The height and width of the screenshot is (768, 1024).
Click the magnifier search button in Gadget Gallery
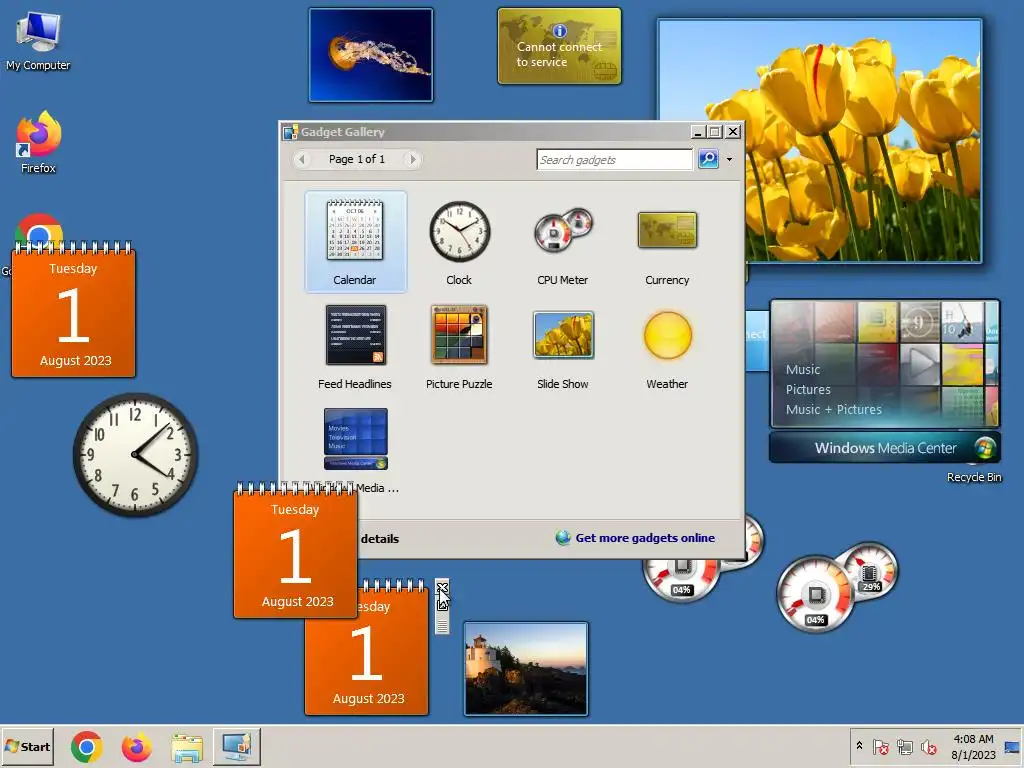[708, 159]
